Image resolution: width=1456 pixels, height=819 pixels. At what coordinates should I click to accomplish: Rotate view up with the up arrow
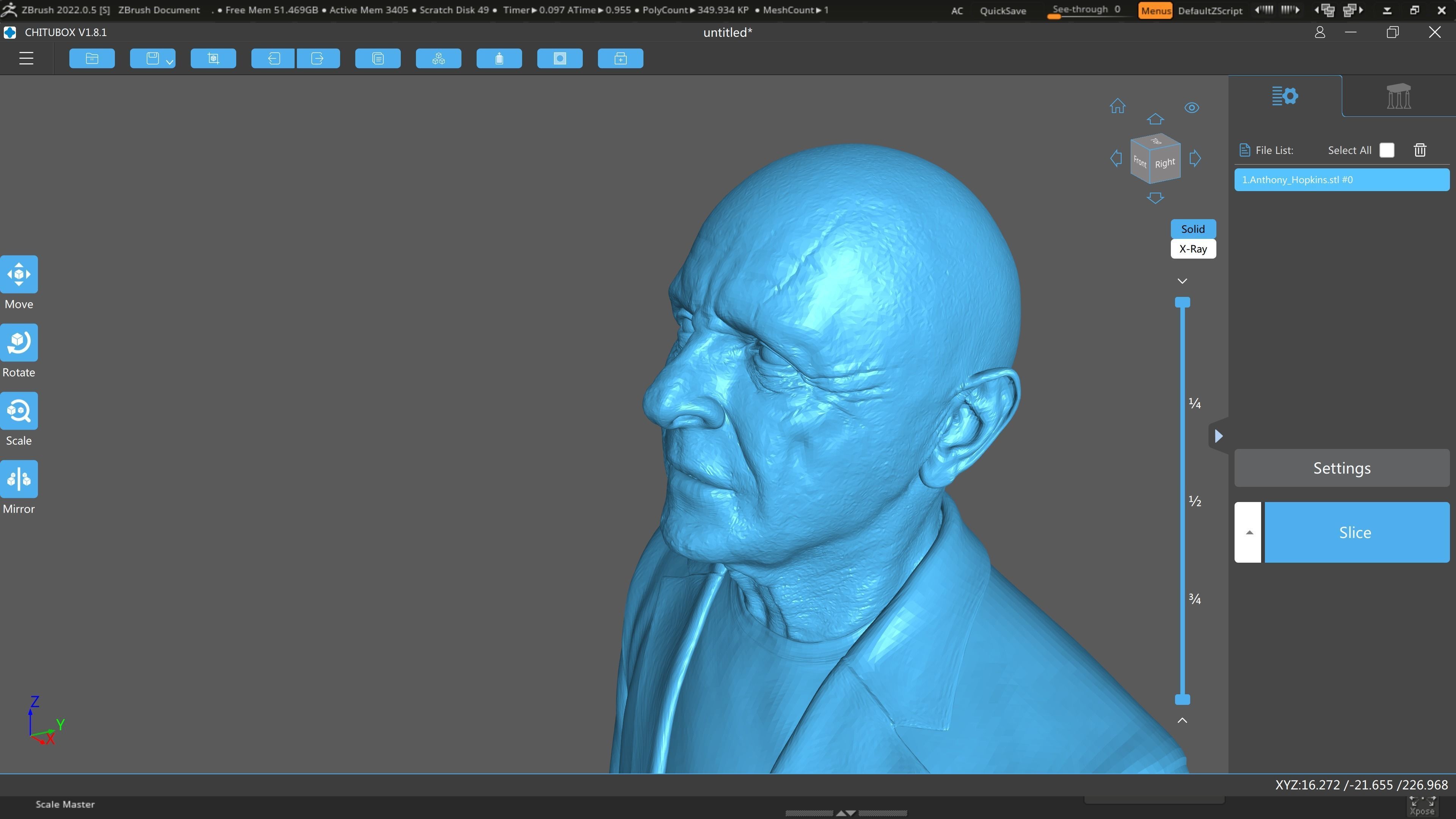coord(1155,119)
